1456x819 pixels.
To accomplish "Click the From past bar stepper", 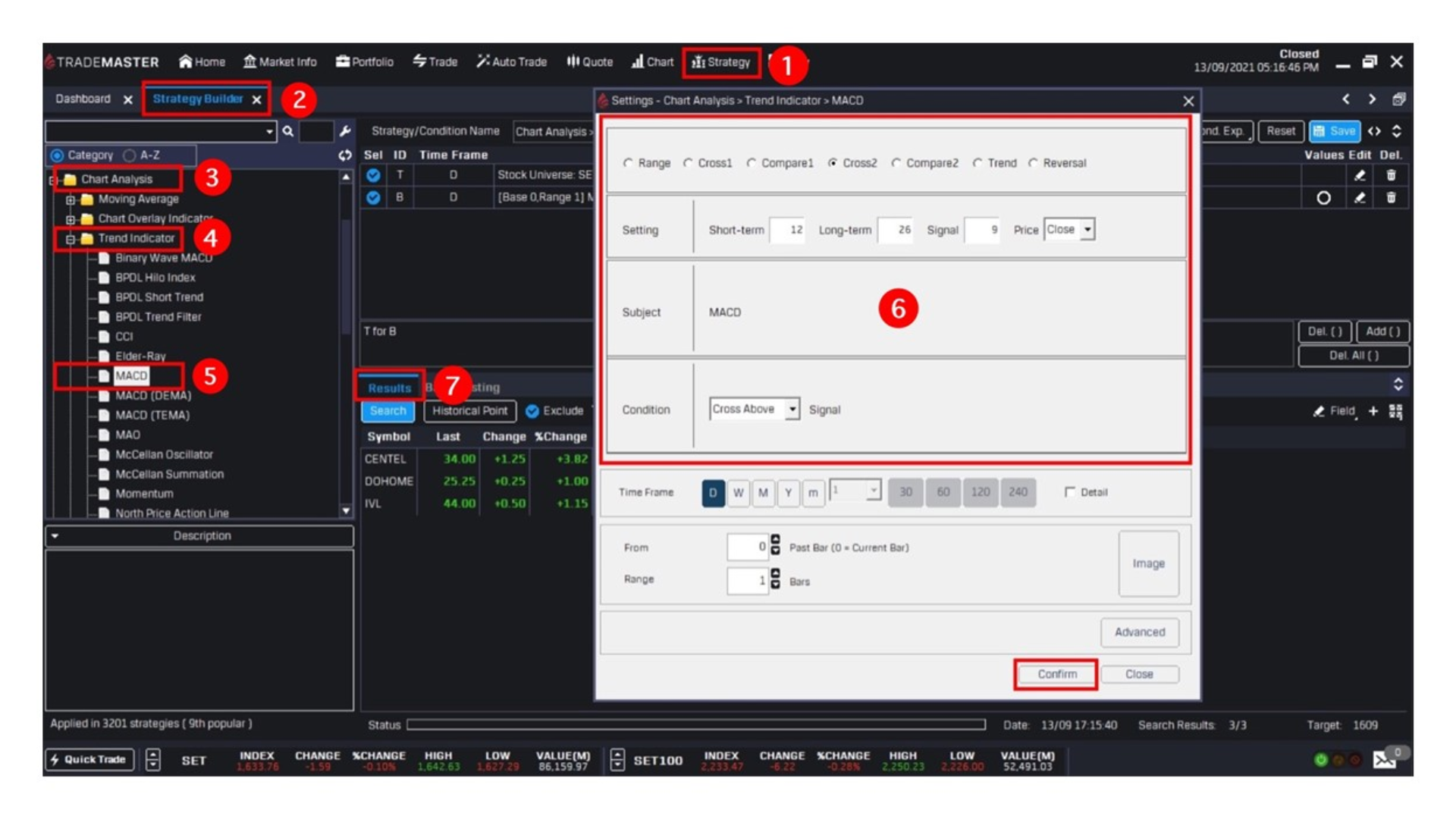I will 775,544.
